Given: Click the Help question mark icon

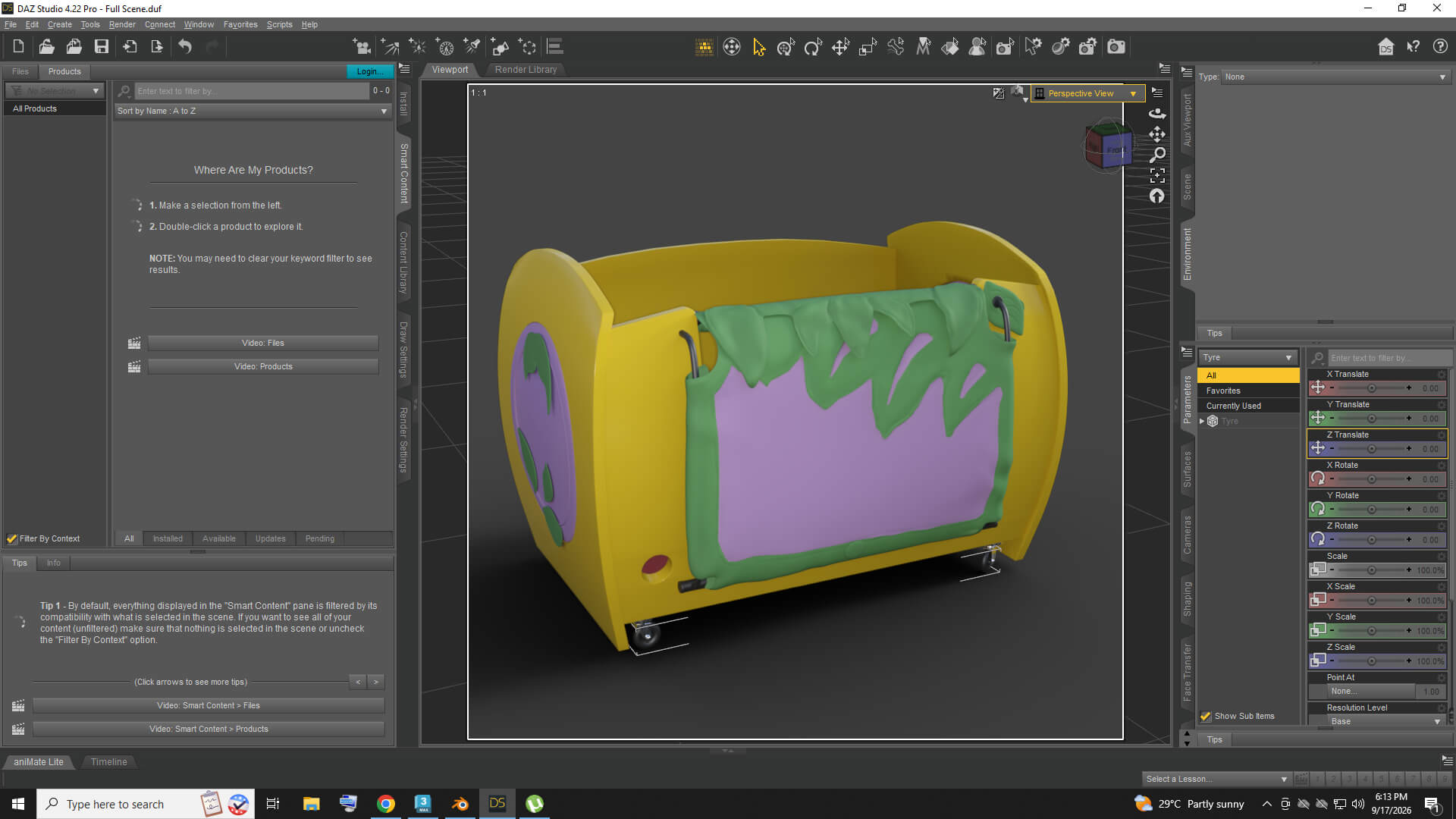Looking at the screenshot, I should pyautogui.click(x=1440, y=47).
